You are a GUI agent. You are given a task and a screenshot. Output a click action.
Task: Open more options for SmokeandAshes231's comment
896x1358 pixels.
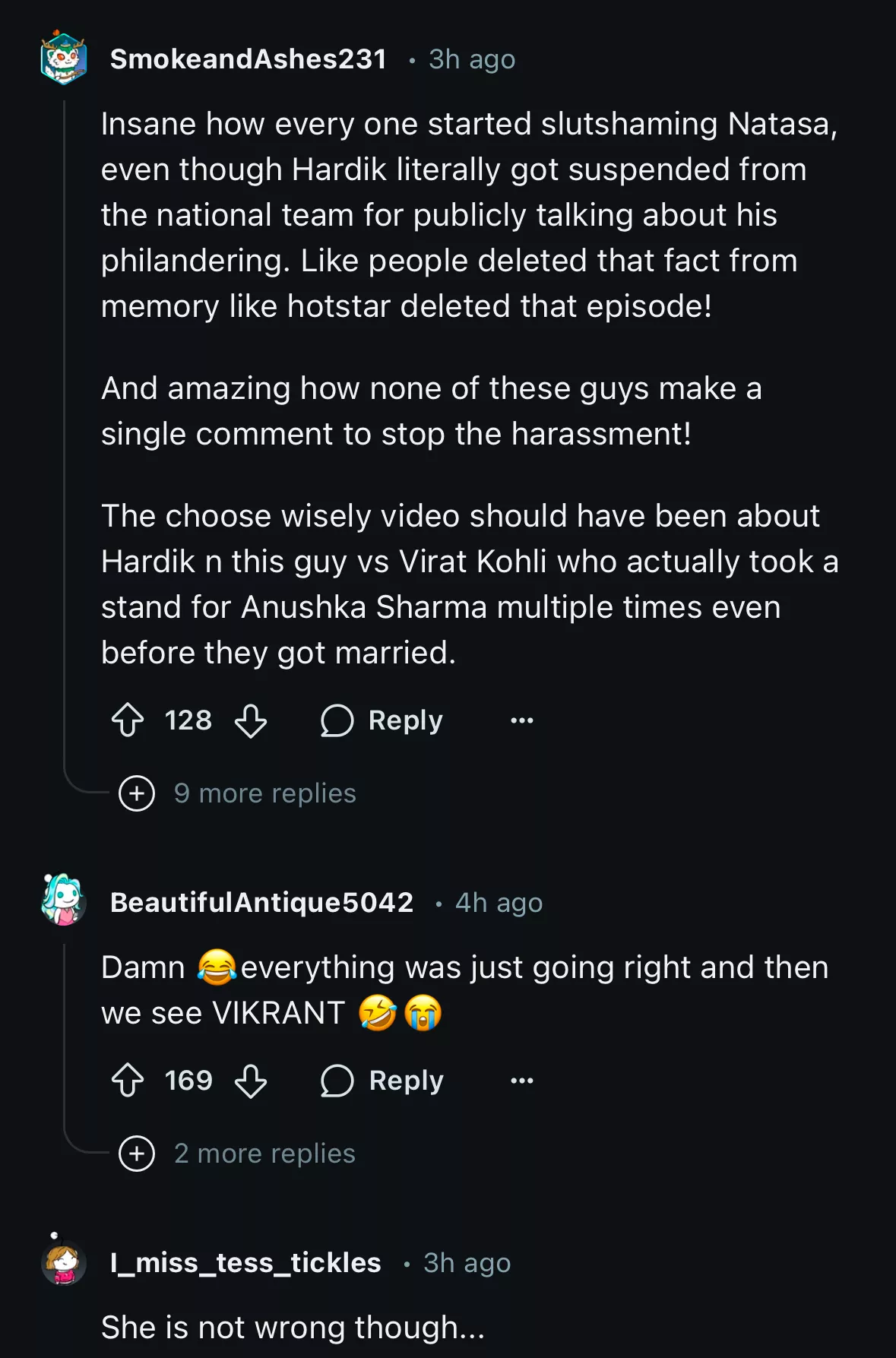point(522,720)
